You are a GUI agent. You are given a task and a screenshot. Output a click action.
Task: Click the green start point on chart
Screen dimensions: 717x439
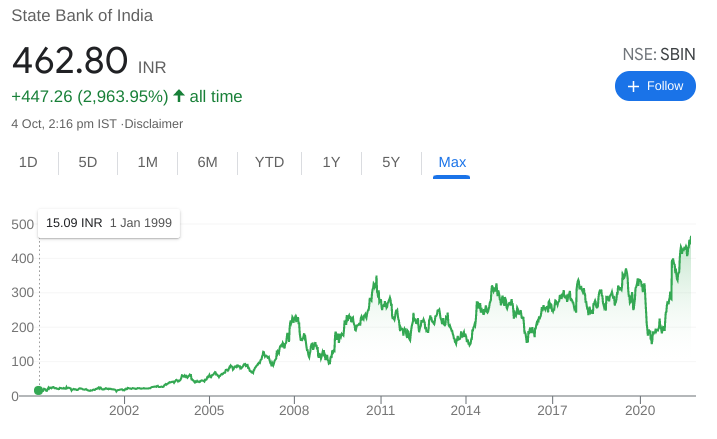[38, 390]
